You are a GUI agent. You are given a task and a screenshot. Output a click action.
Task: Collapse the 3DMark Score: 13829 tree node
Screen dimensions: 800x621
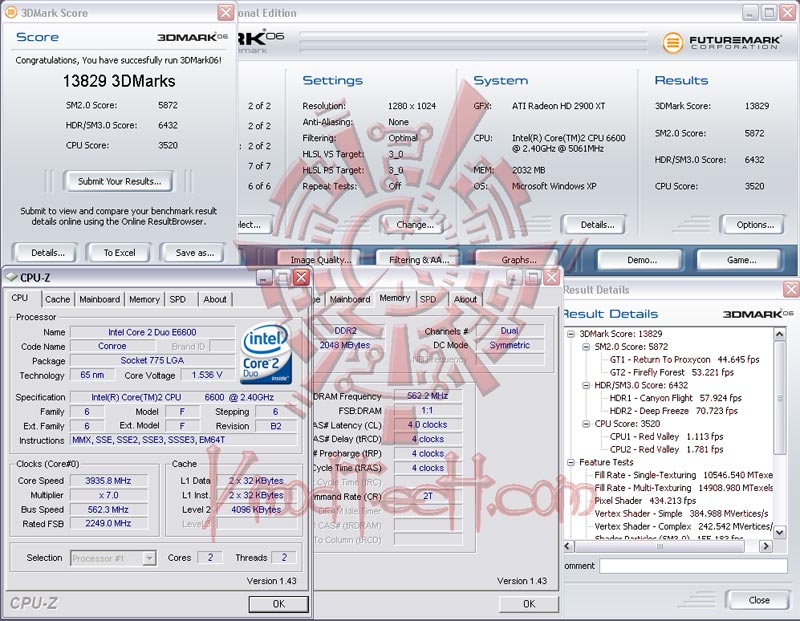(571, 334)
